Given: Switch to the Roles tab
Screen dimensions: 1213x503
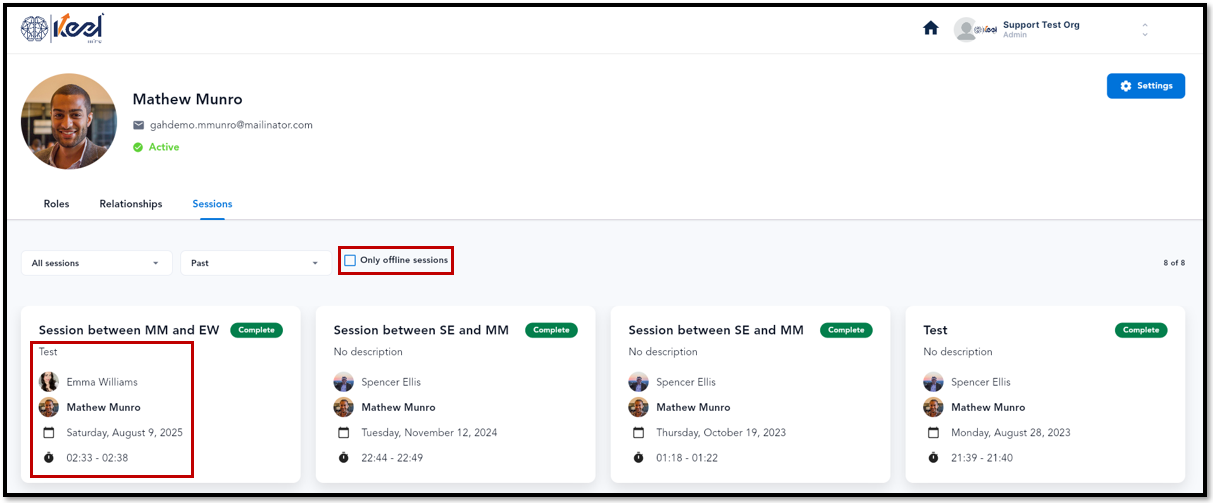Looking at the screenshot, I should [x=56, y=204].
